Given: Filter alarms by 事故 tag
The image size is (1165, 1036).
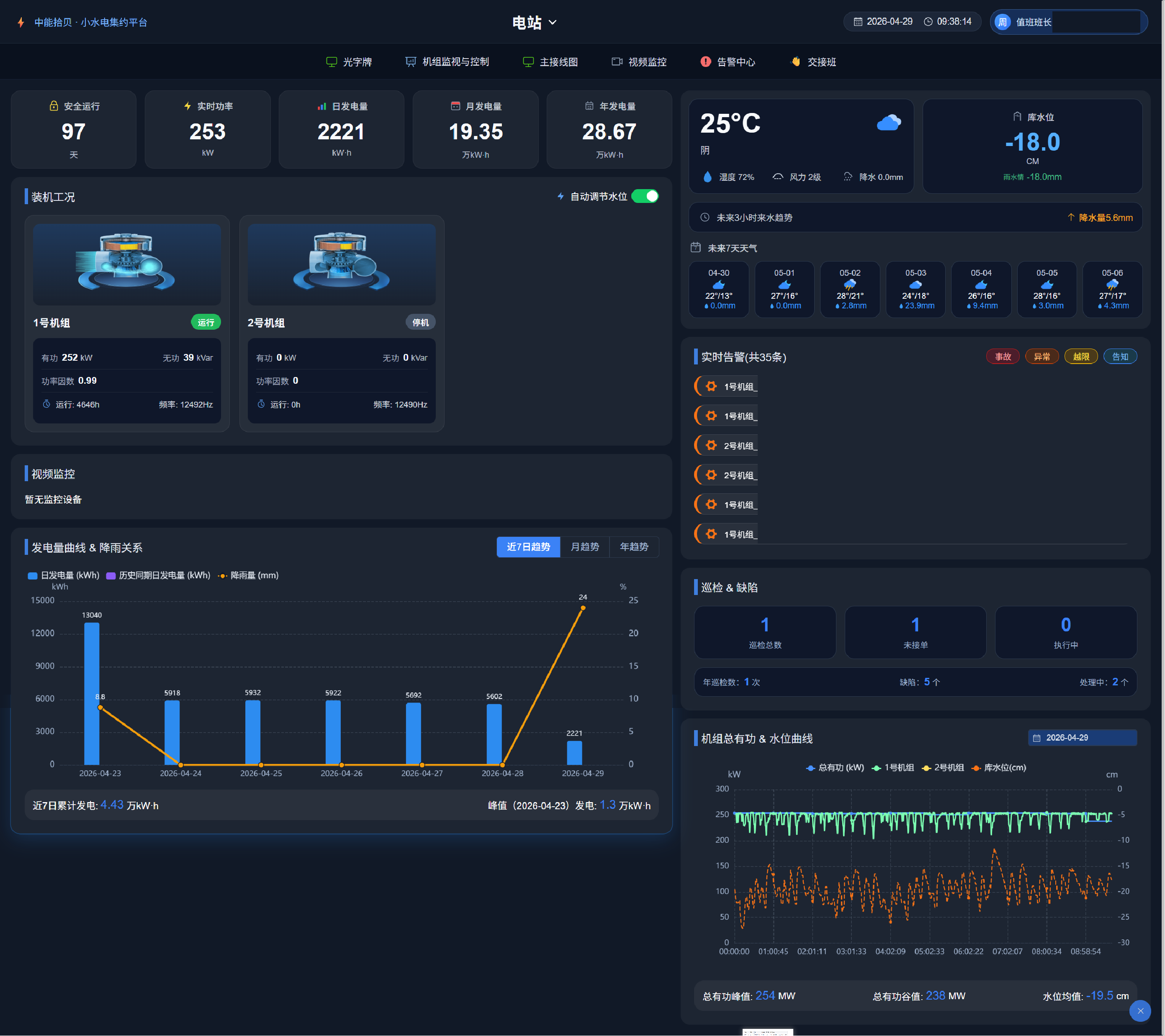Looking at the screenshot, I should click(x=1003, y=356).
